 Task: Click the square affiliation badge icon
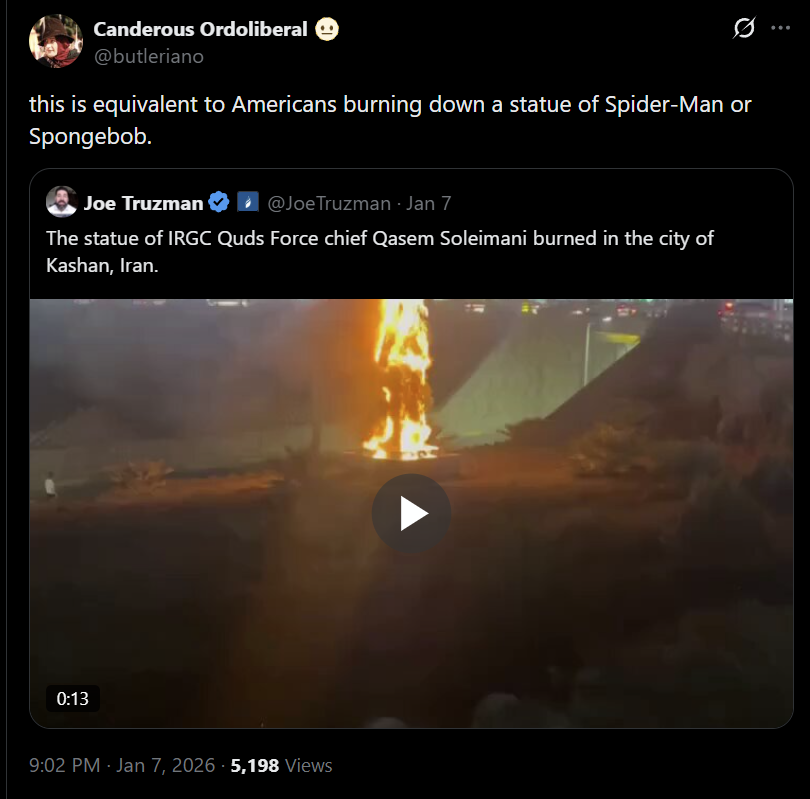(247, 203)
